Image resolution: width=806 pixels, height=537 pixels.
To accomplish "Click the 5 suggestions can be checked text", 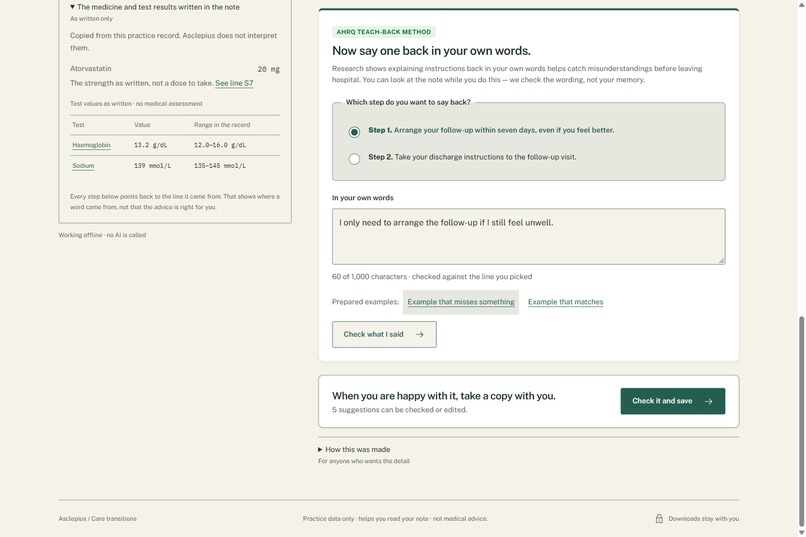I will pos(399,410).
